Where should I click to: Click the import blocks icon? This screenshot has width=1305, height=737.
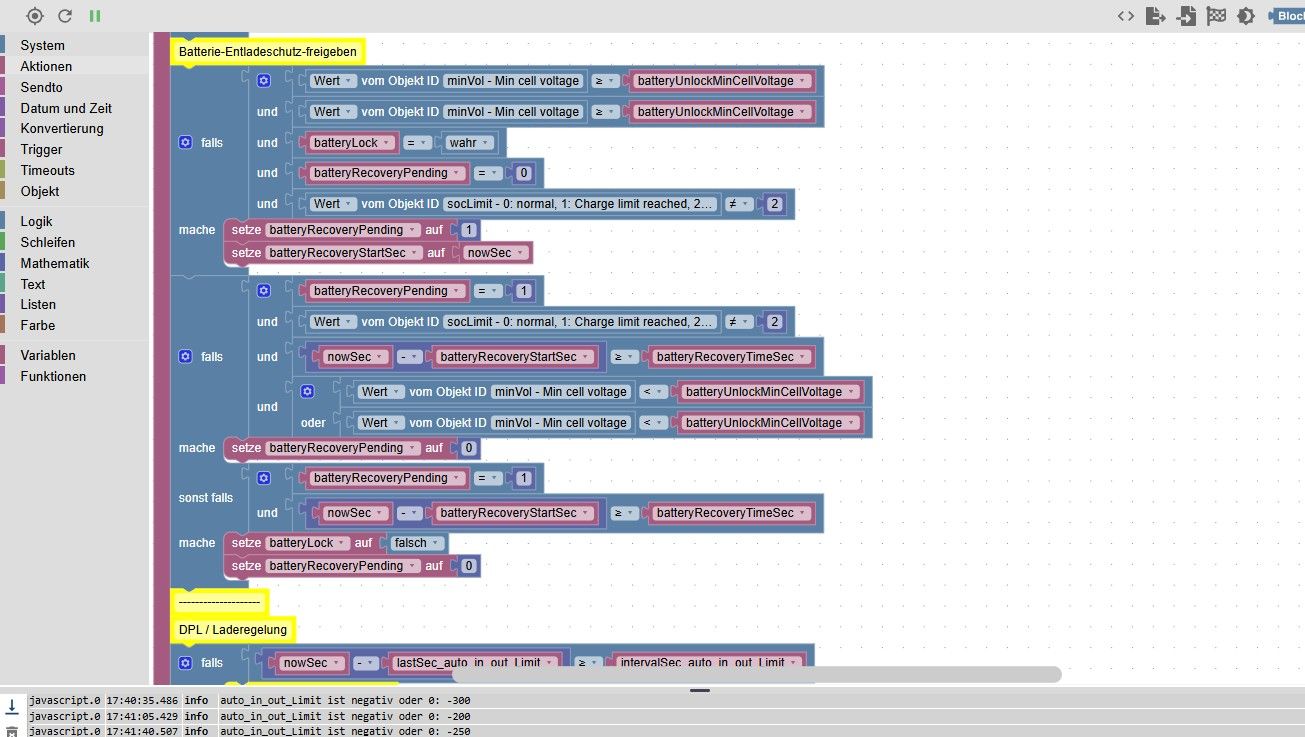click(1186, 16)
